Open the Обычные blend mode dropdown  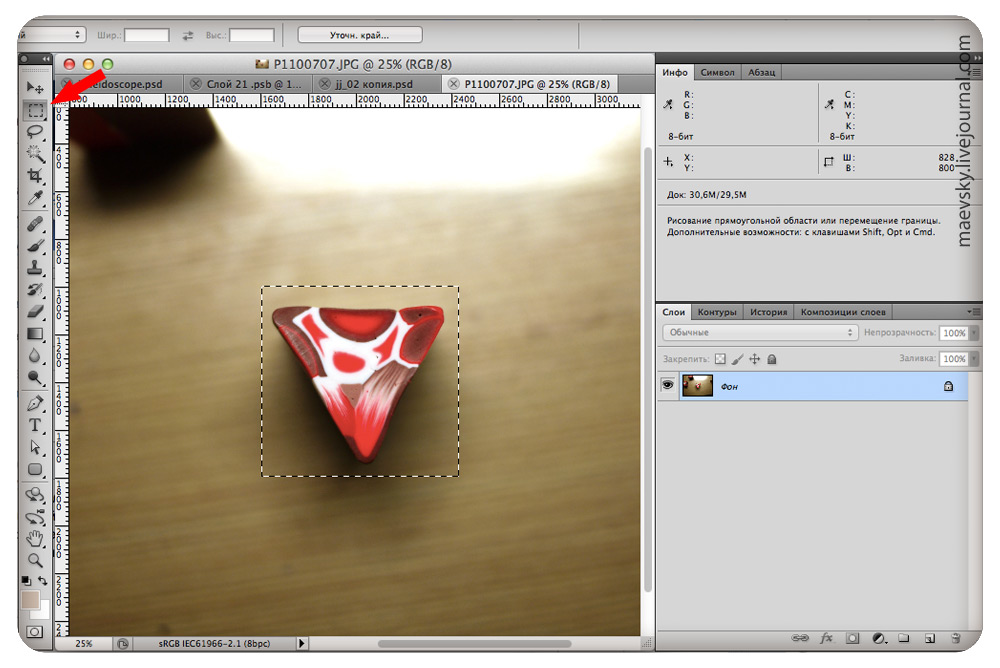coord(759,332)
